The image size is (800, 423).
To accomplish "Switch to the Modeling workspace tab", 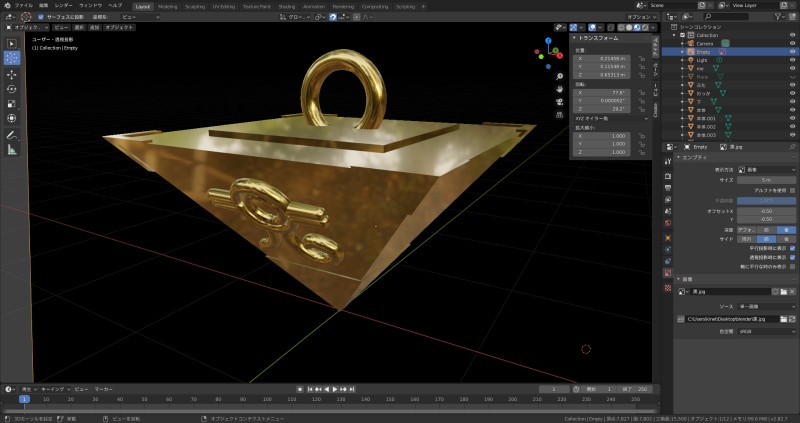I will point(167,7).
